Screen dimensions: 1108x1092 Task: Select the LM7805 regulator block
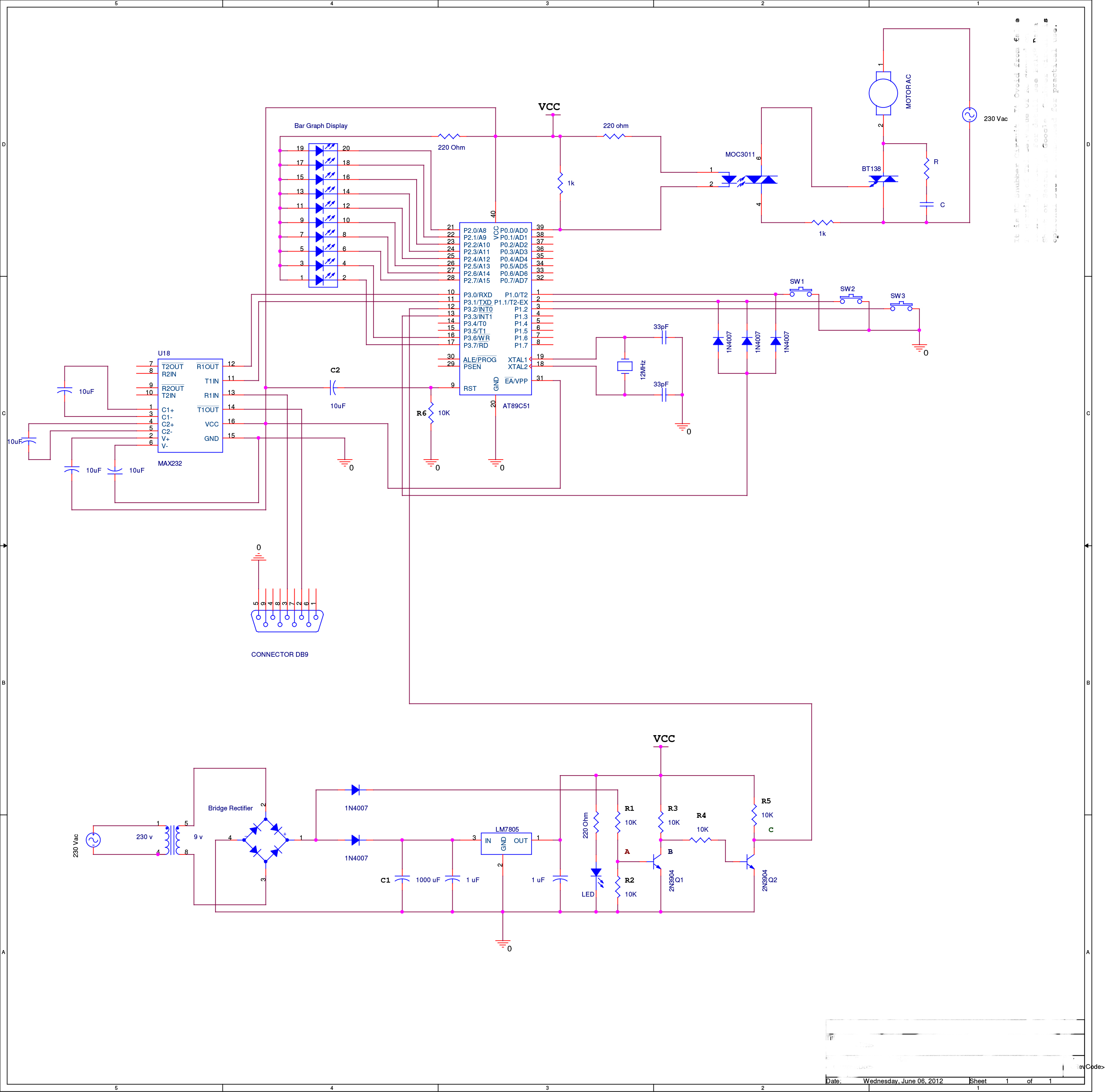[x=506, y=843]
